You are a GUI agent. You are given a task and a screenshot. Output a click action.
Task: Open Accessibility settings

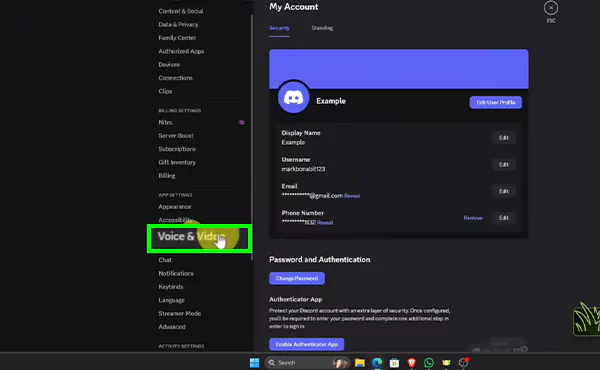tap(176, 220)
